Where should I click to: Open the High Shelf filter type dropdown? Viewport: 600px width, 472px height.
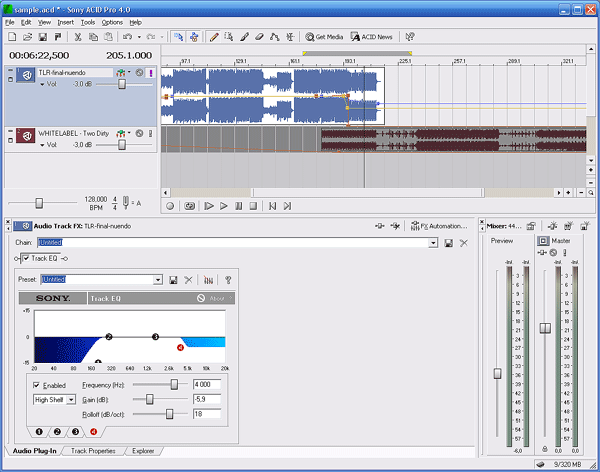coord(72,399)
